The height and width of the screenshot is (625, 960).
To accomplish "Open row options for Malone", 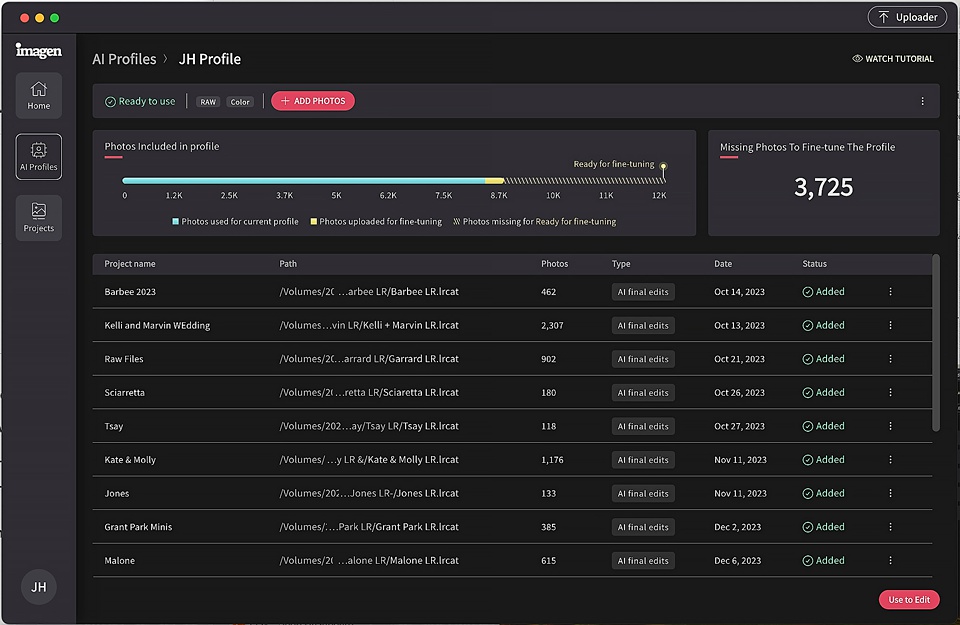I will pos(890,560).
